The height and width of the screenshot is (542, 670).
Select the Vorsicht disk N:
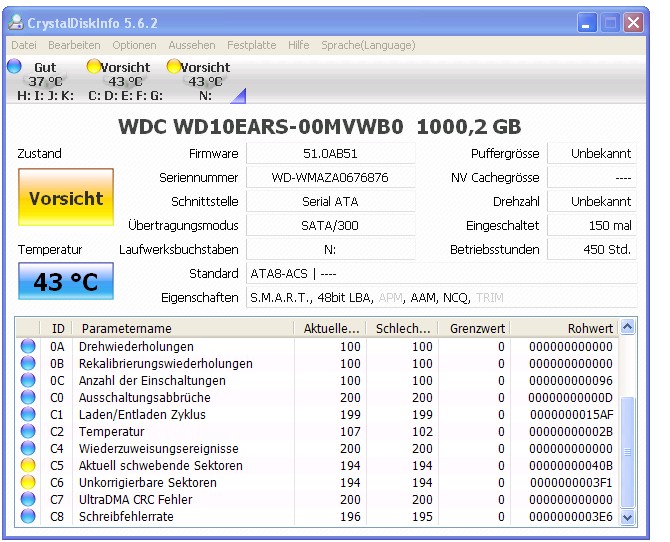click(x=206, y=81)
